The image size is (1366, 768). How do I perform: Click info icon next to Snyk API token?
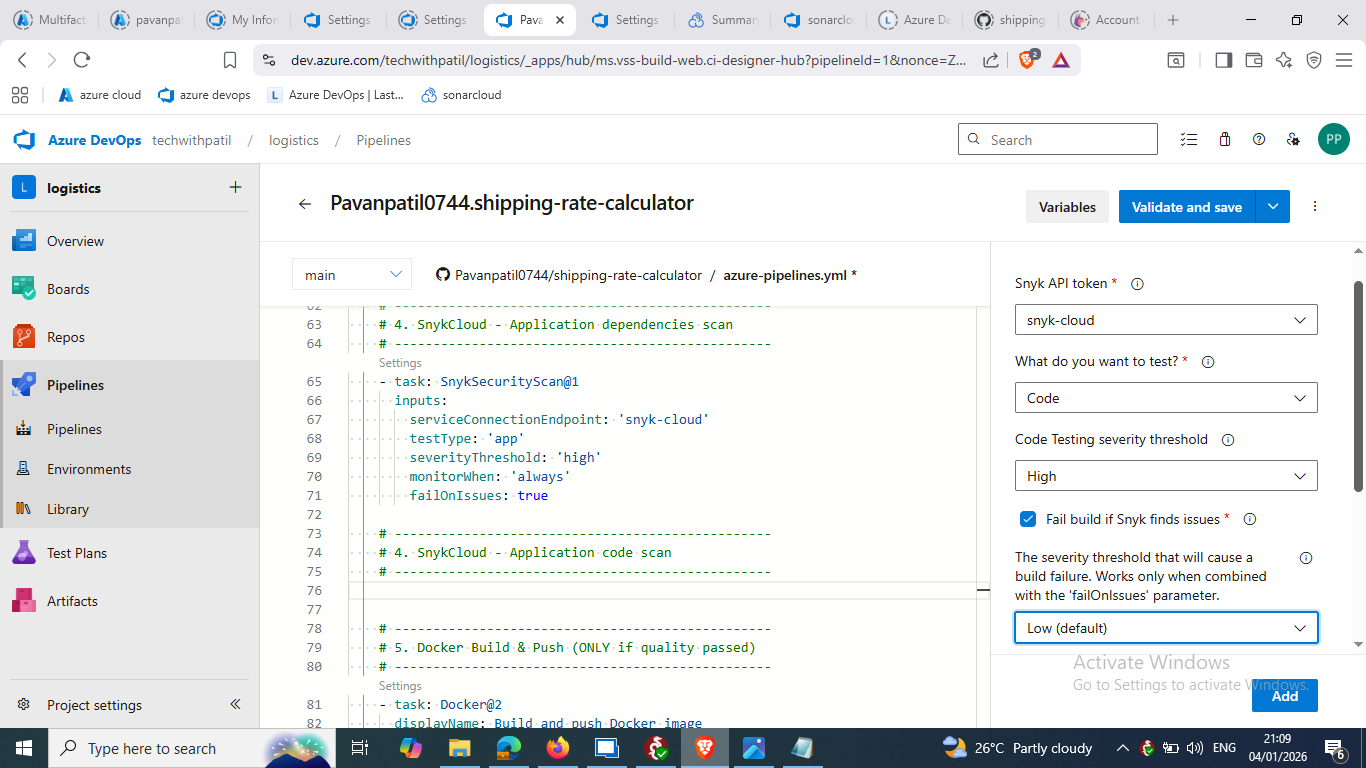(x=1137, y=284)
